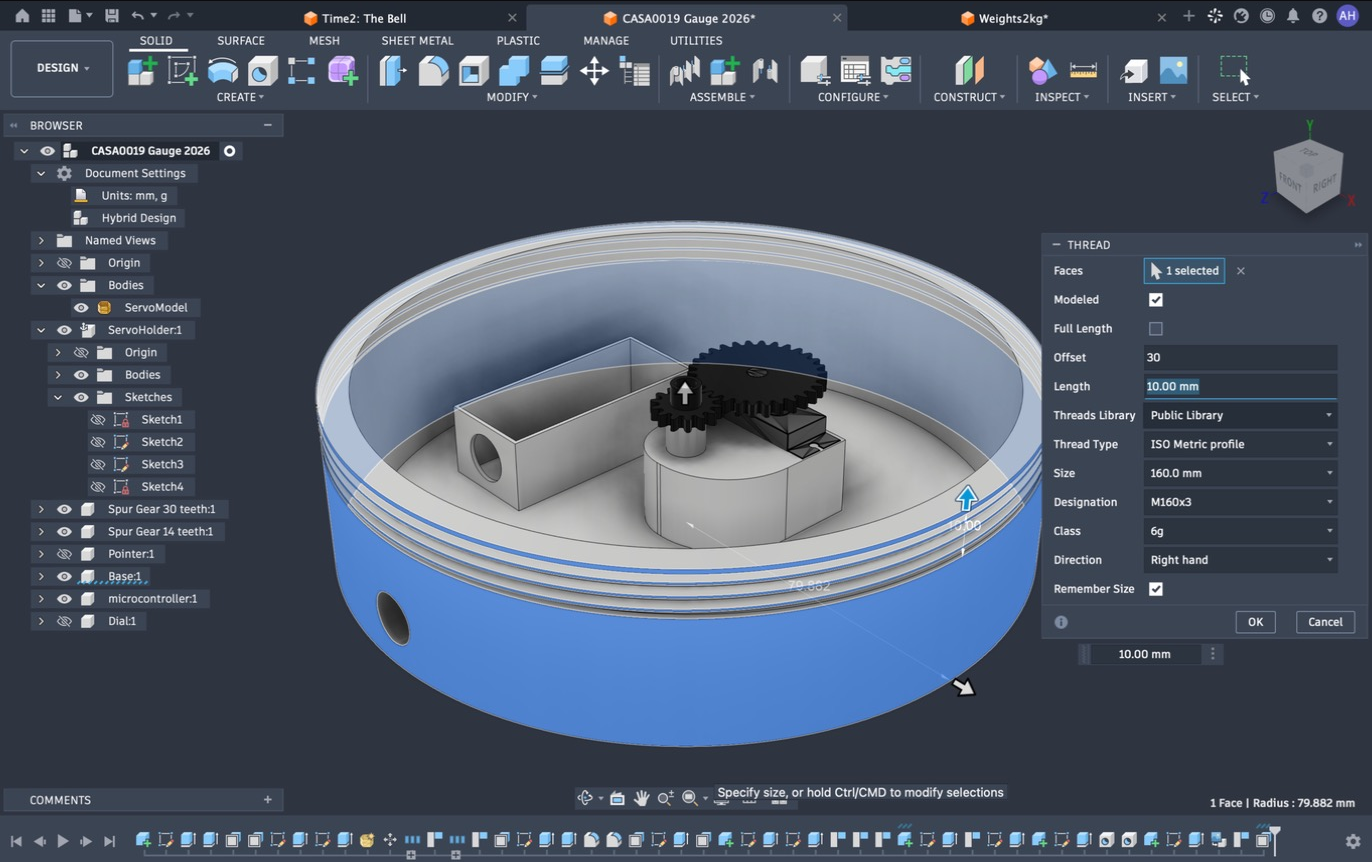The image size is (1372, 862).
Task: Enable the Full Length checkbox
Action: pyautogui.click(x=1156, y=329)
